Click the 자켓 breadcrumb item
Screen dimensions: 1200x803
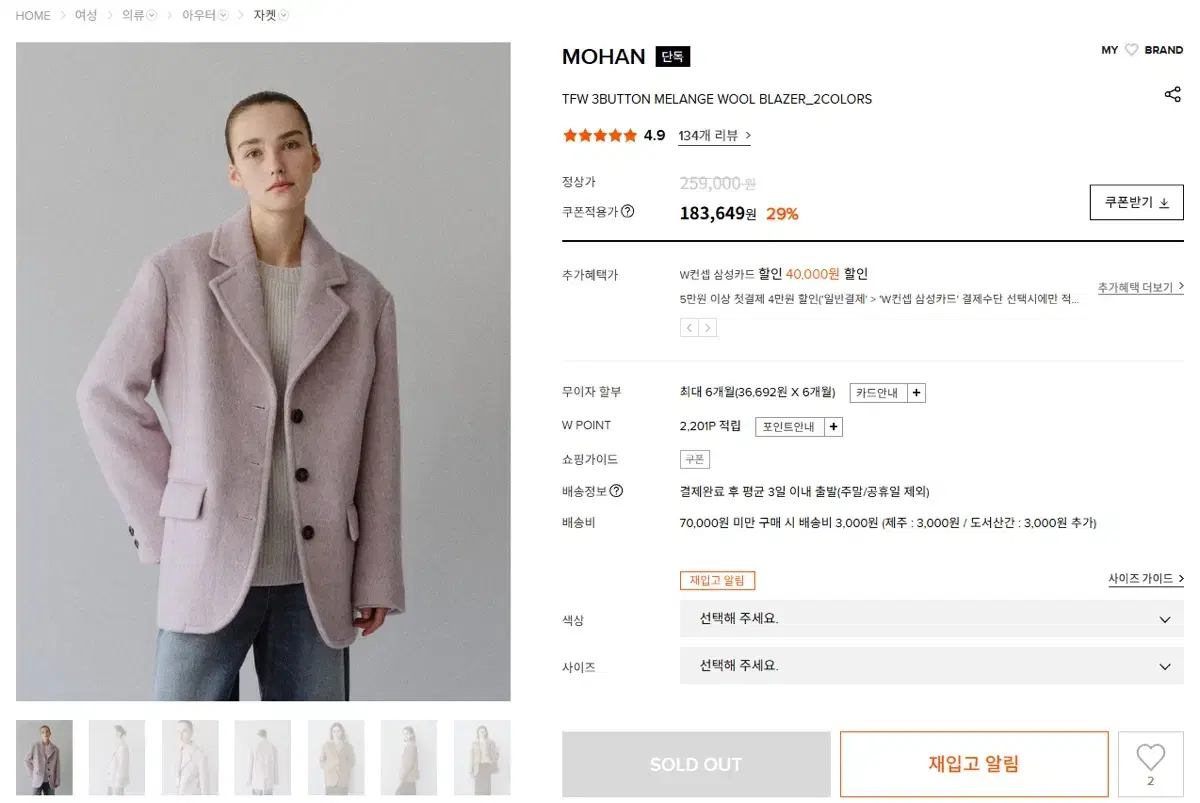pyautogui.click(x=264, y=15)
